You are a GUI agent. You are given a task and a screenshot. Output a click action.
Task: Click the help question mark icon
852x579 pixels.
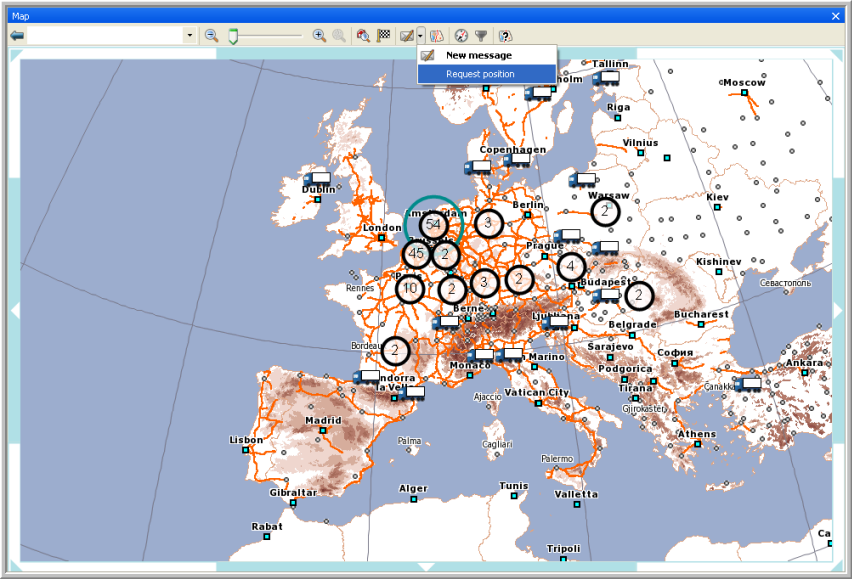click(x=506, y=35)
